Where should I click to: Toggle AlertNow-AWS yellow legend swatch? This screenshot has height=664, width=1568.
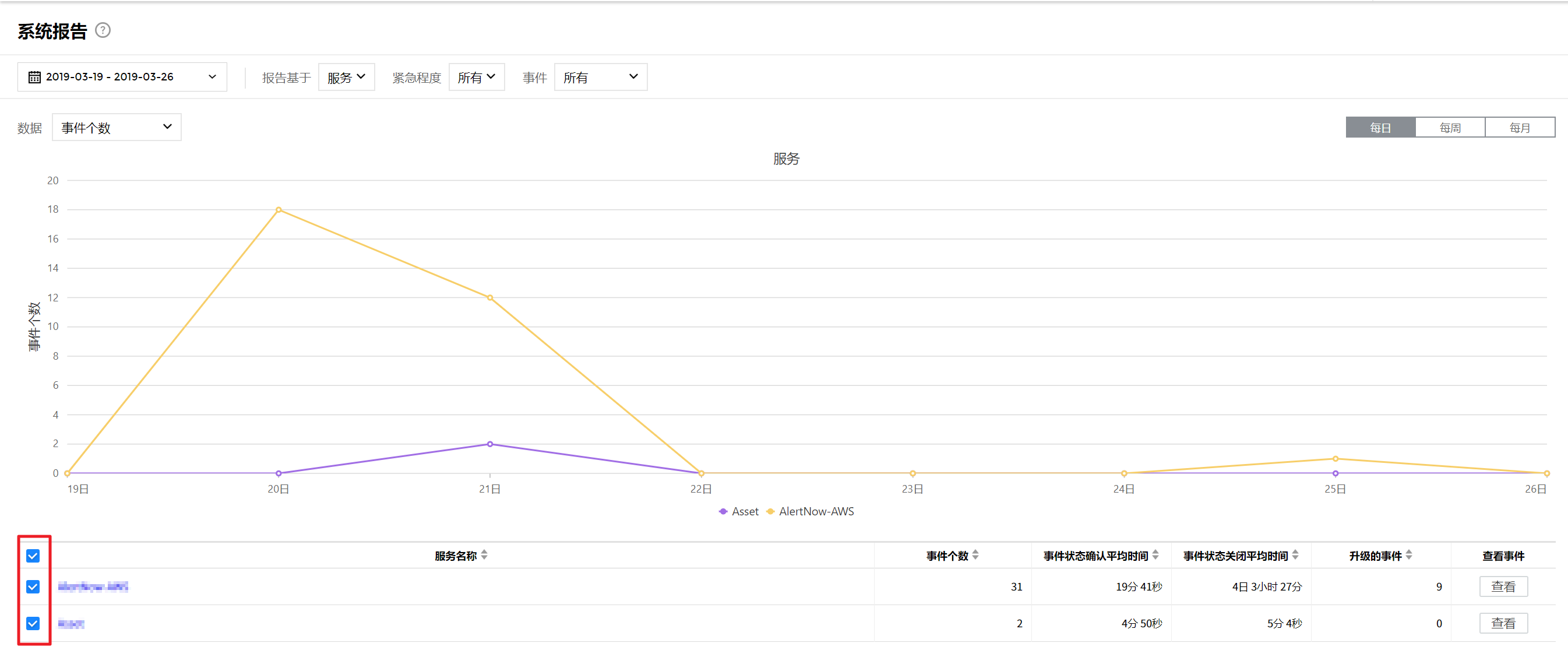tap(771, 512)
